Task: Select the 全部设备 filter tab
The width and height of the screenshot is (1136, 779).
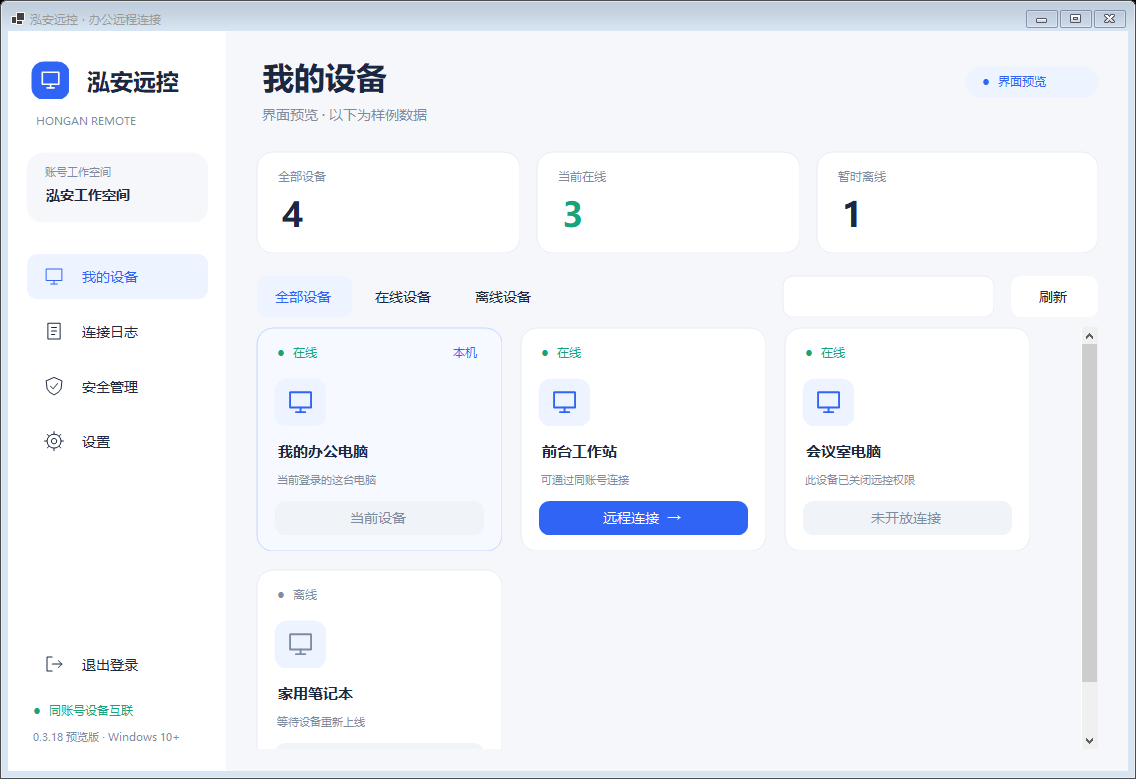Action: click(304, 296)
